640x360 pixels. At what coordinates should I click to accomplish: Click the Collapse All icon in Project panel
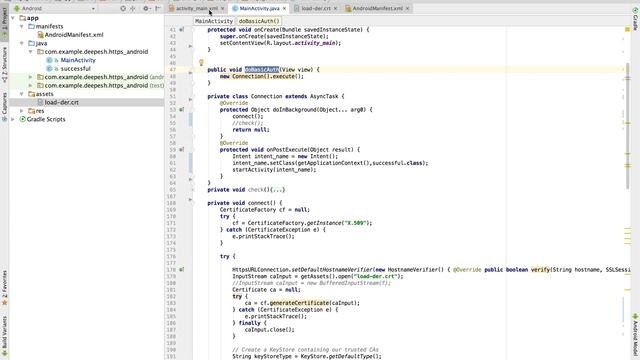pyautogui.click(x=133, y=8)
